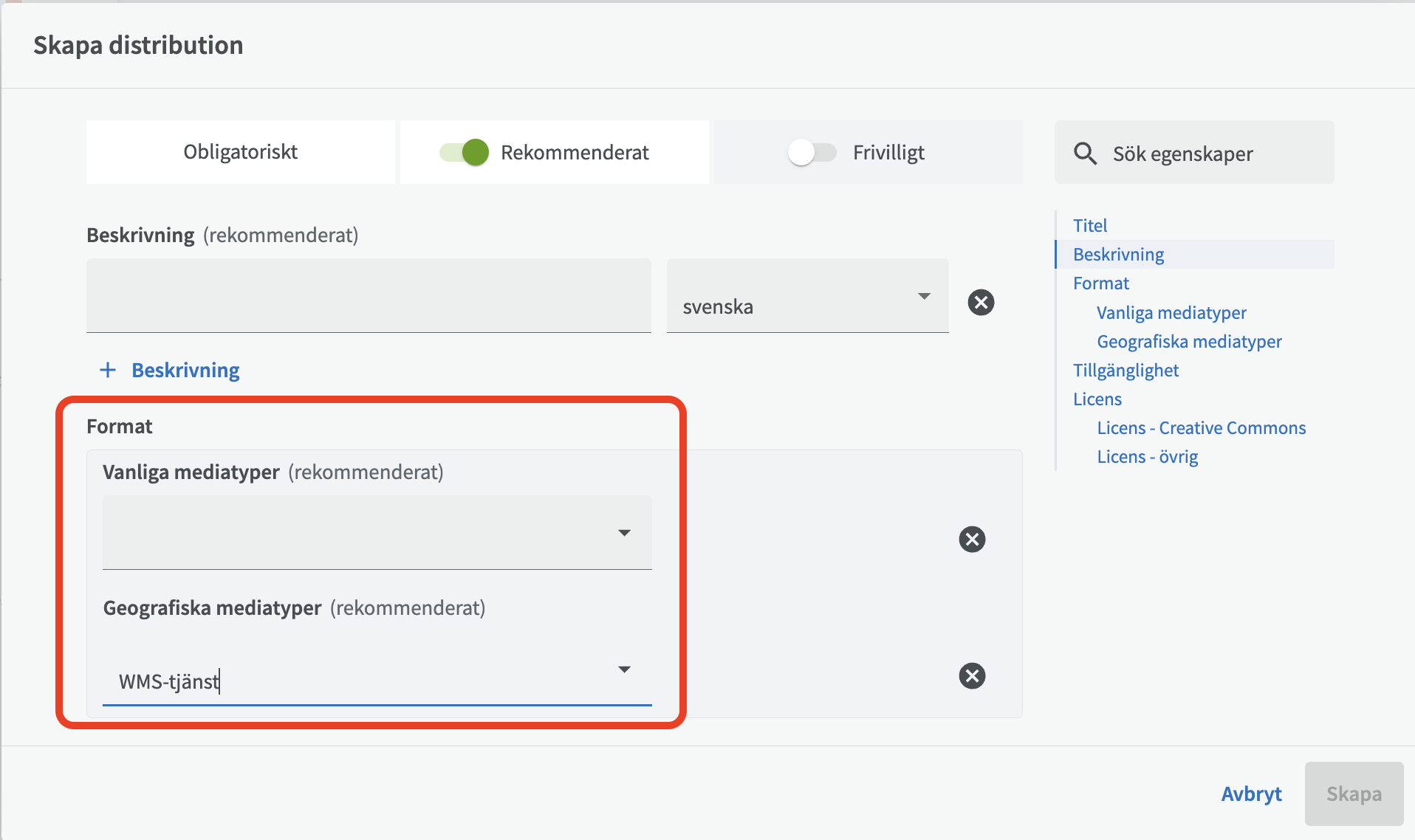Open the Geografiska mediatyper dropdown arrow
Image resolution: width=1415 pixels, height=840 pixels.
point(624,669)
